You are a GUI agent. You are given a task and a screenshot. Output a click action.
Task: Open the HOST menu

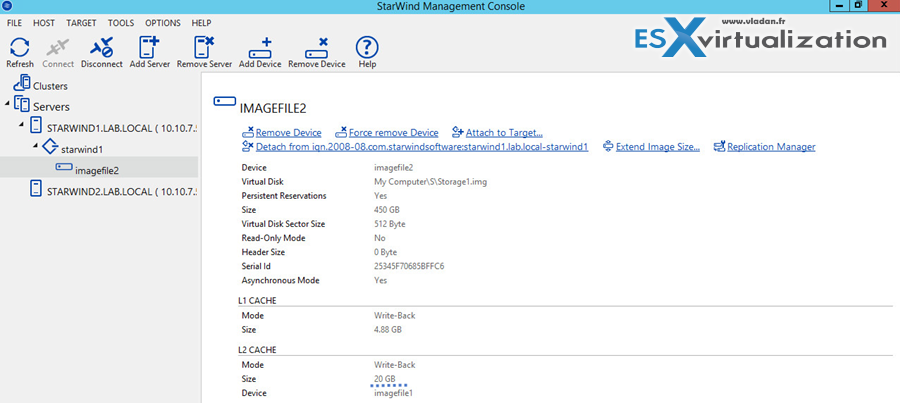[44, 23]
